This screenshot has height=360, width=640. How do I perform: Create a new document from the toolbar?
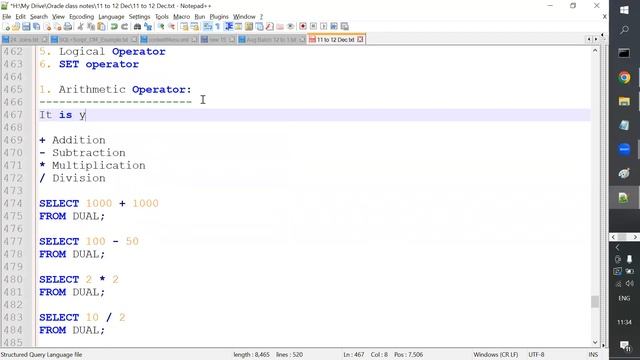coord(7,27)
